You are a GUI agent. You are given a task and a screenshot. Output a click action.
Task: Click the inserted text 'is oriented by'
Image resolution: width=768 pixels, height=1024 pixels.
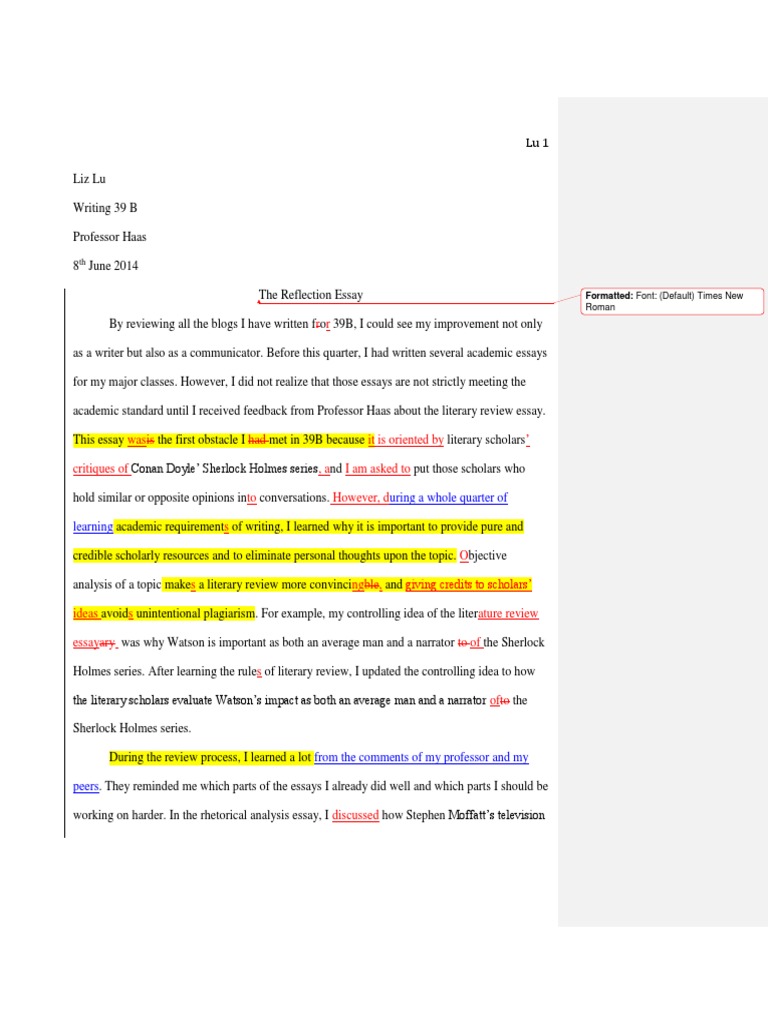[x=410, y=440]
